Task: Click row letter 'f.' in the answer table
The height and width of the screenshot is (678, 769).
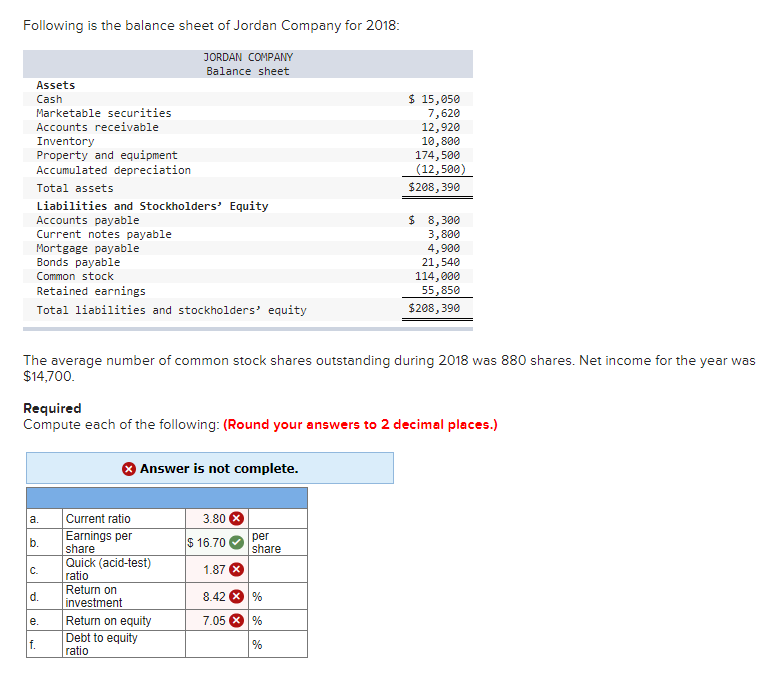Action: [33, 644]
